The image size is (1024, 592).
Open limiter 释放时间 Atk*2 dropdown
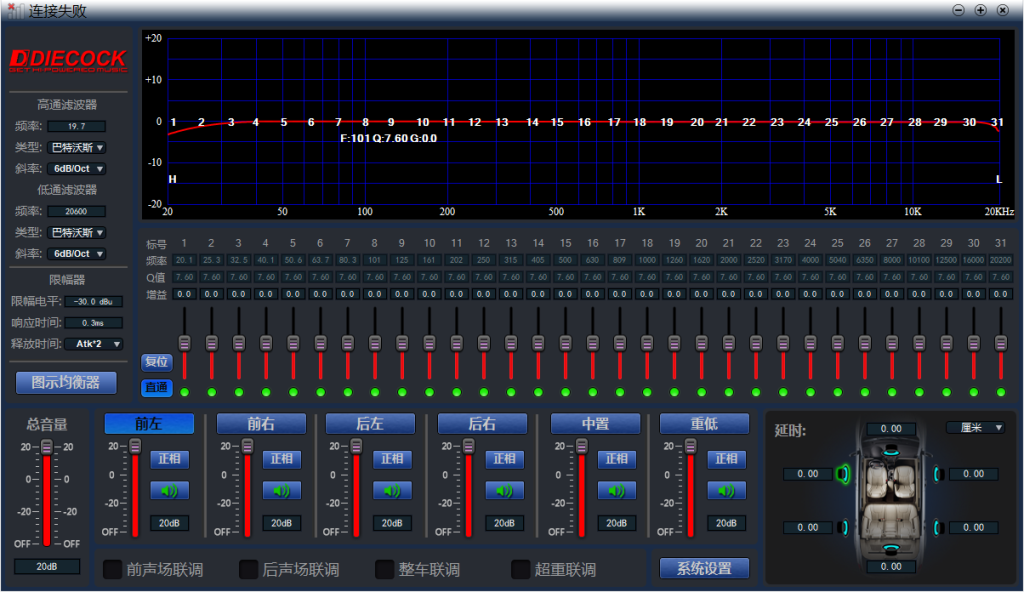(94, 344)
